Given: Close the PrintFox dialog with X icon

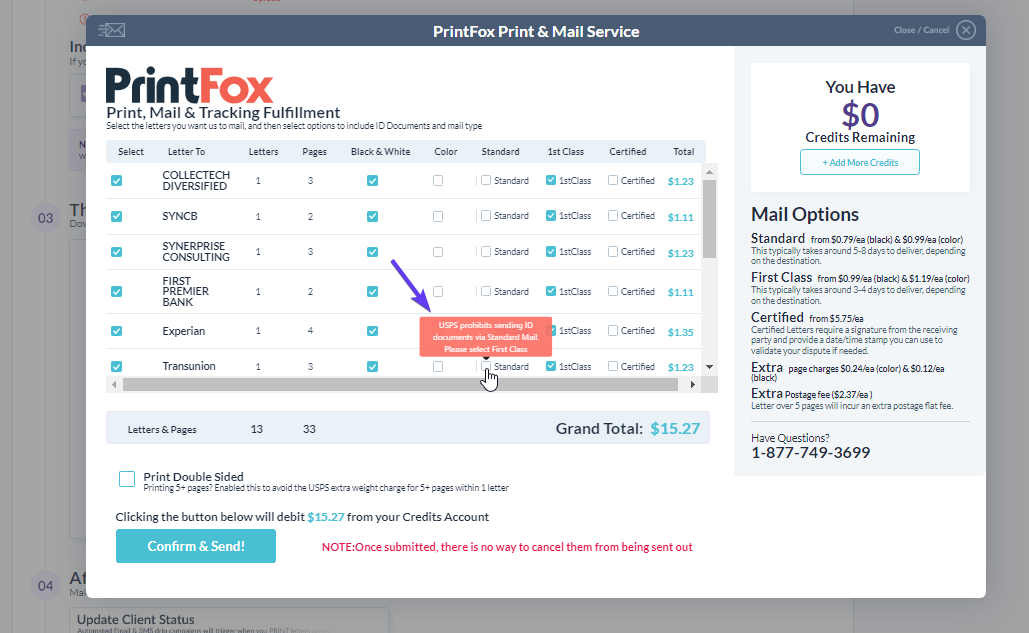Looking at the screenshot, I should point(965,30).
